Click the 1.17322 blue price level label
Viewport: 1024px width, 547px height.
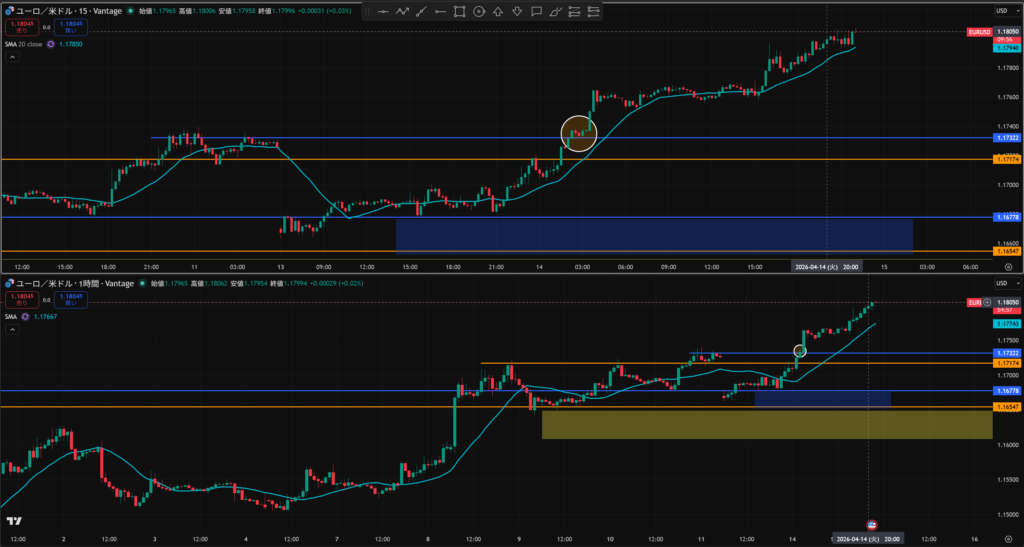pos(1005,137)
